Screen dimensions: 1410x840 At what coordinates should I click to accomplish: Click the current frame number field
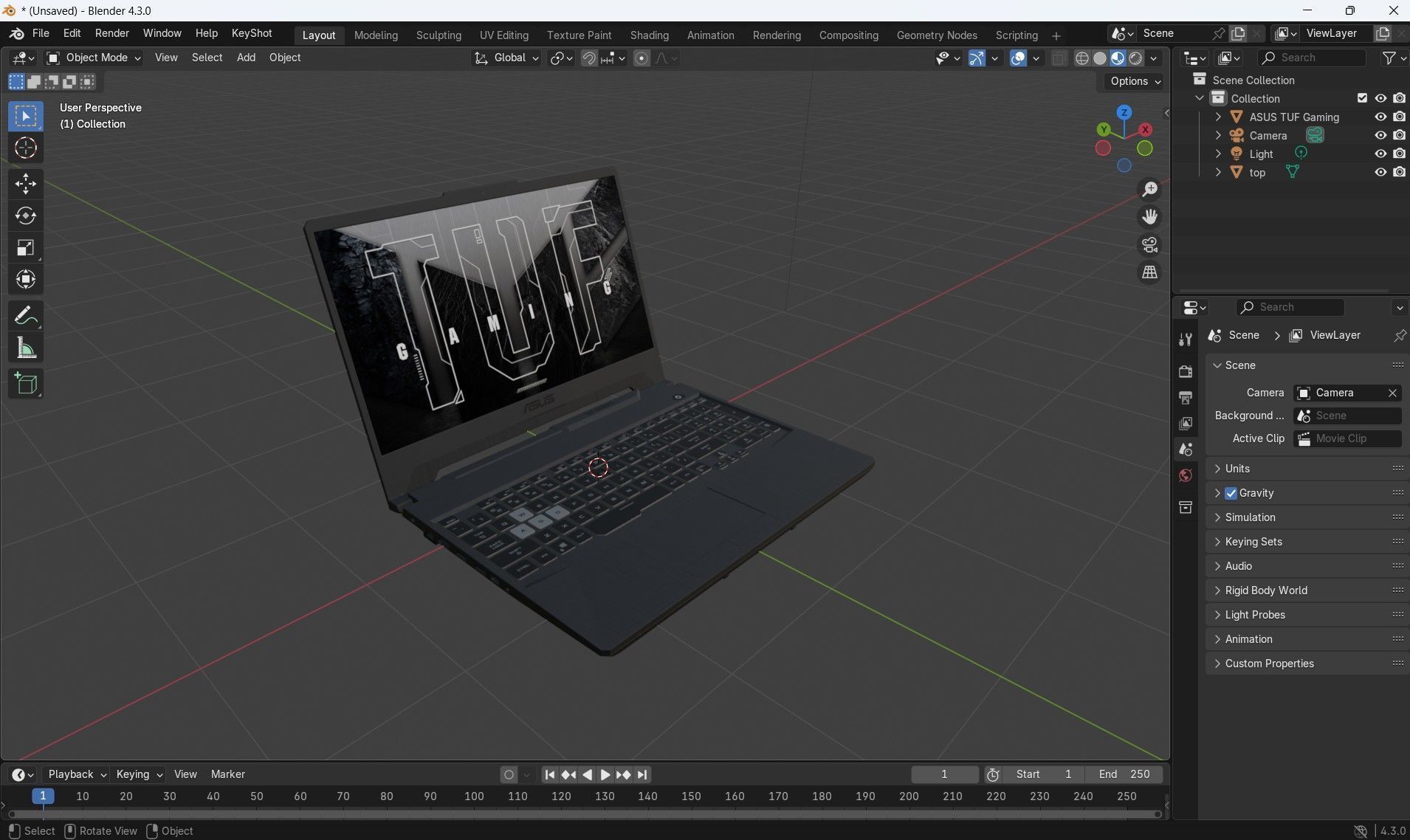point(944,774)
